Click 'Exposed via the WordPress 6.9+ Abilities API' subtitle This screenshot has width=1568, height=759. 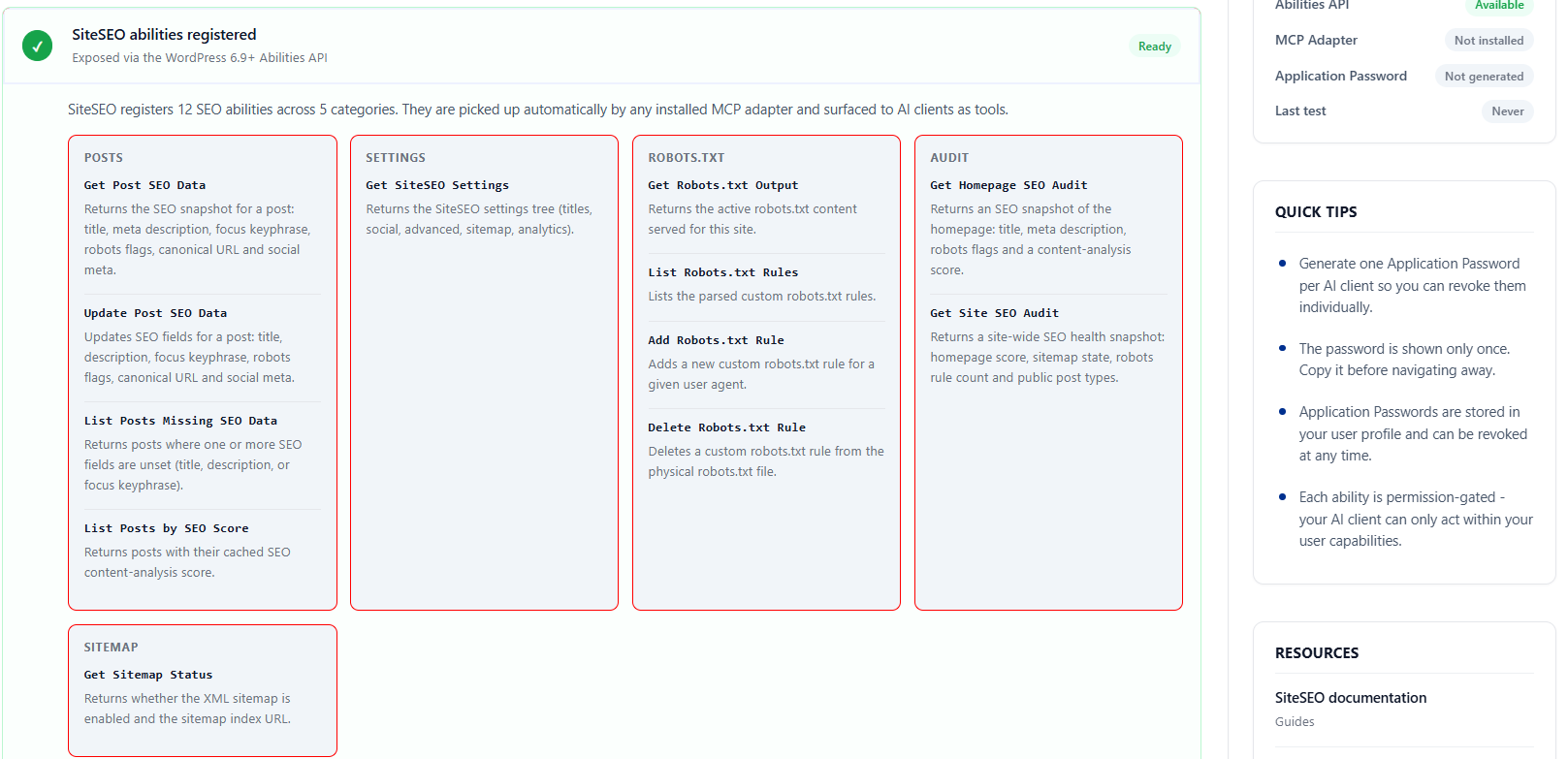tap(200, 58)
